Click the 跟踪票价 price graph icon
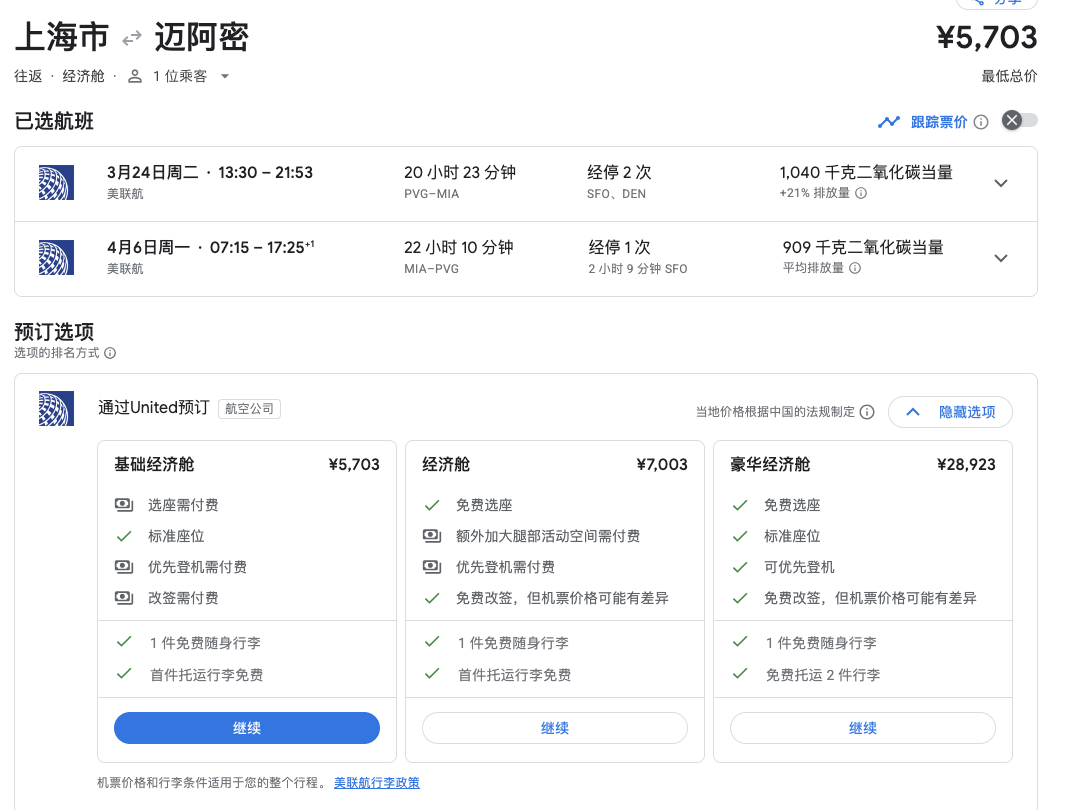The width and height of the screenshot is (1072, 810). 889,122
